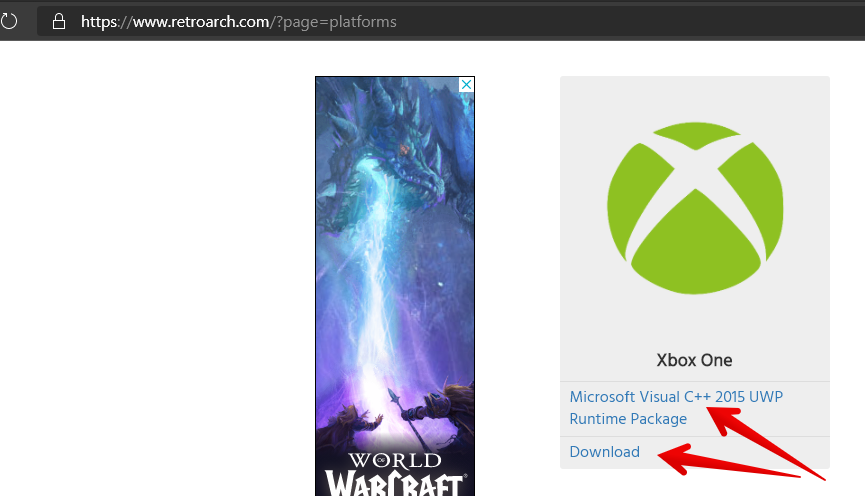The width and height of the screenshot is (865, 496).
Task: Select the retroarch.com URL in address bar
Action: [x=238, y=22]
